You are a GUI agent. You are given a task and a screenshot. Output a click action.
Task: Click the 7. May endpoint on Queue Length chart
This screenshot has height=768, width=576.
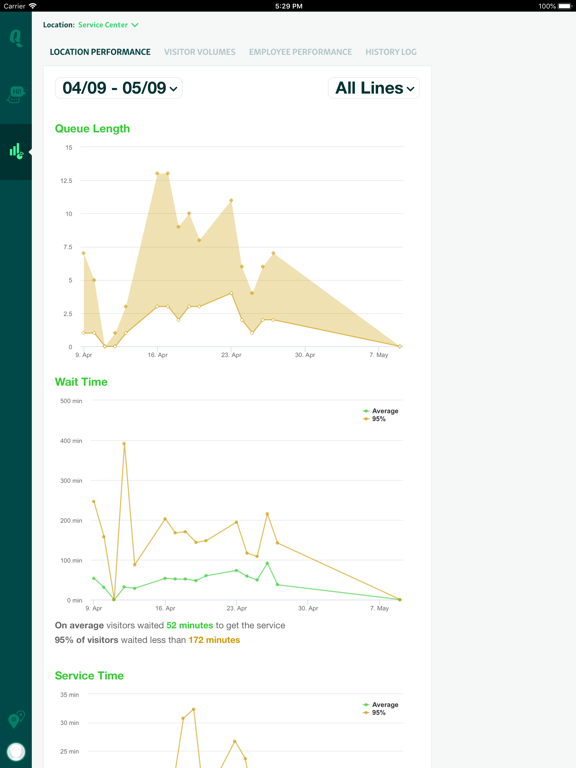(400, 346)
